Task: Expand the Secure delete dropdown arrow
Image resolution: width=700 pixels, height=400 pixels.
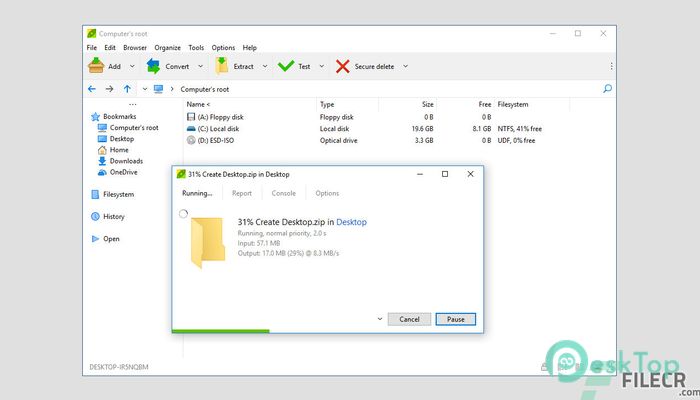Action: [405, 66]
